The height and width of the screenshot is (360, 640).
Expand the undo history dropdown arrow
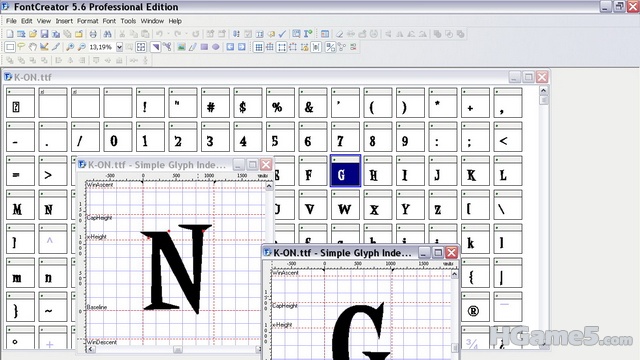pyautogui.click(x=168, y=34)
